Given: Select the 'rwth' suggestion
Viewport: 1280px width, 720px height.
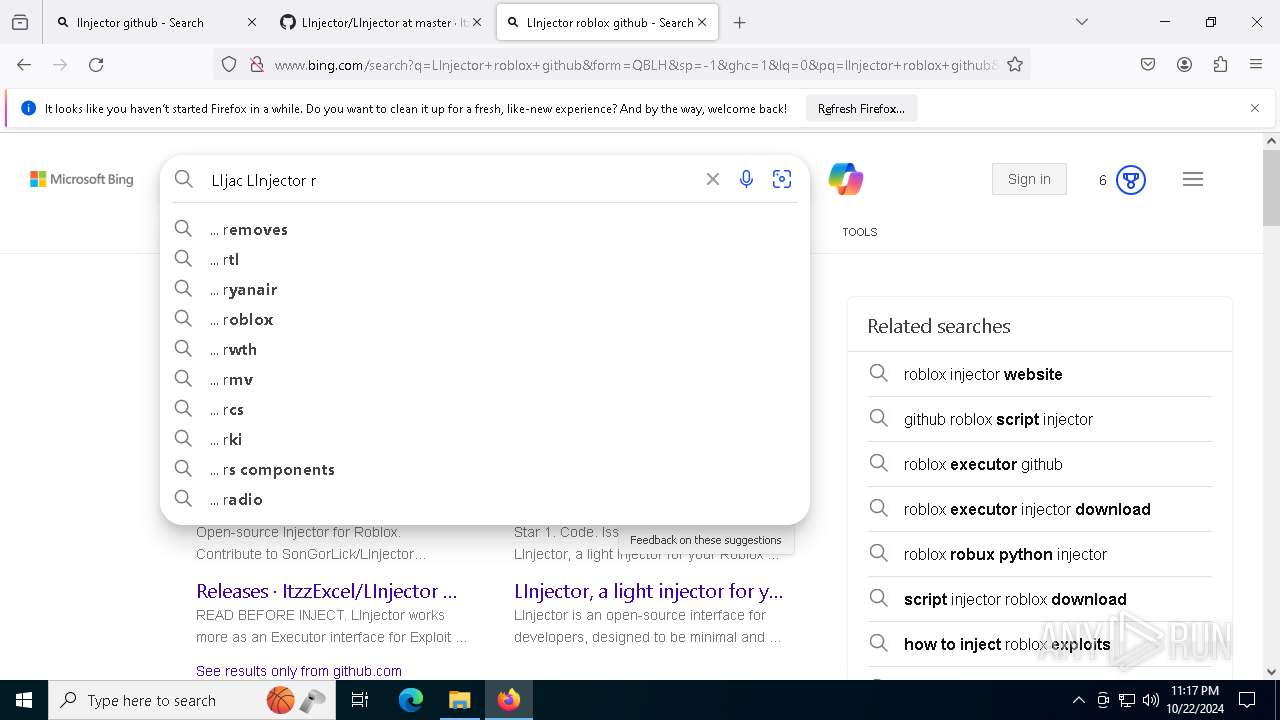Looking at the screenshot, I should [485, 349].
